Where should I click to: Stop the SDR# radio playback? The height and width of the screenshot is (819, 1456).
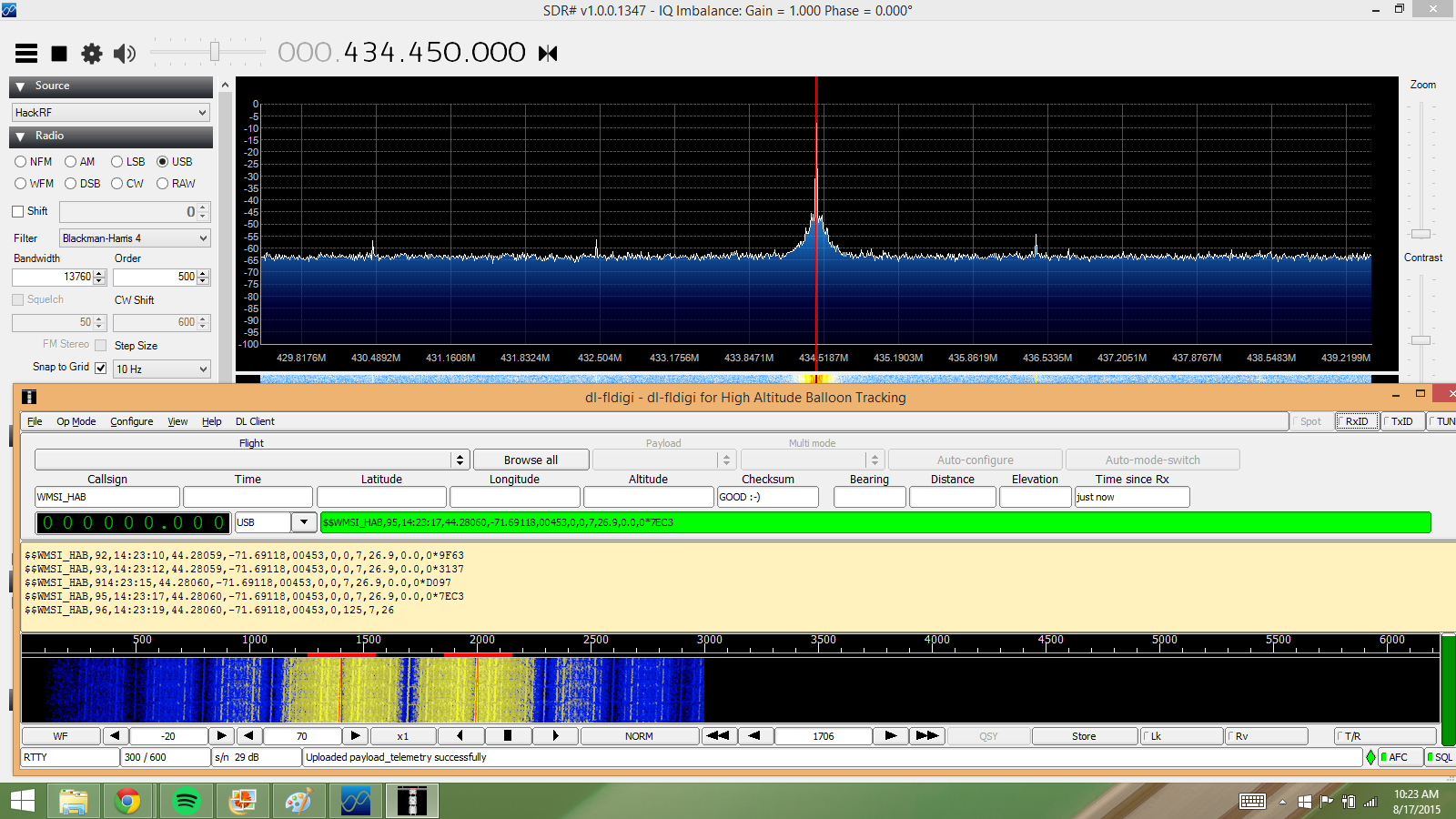click(x=59, y=54)
